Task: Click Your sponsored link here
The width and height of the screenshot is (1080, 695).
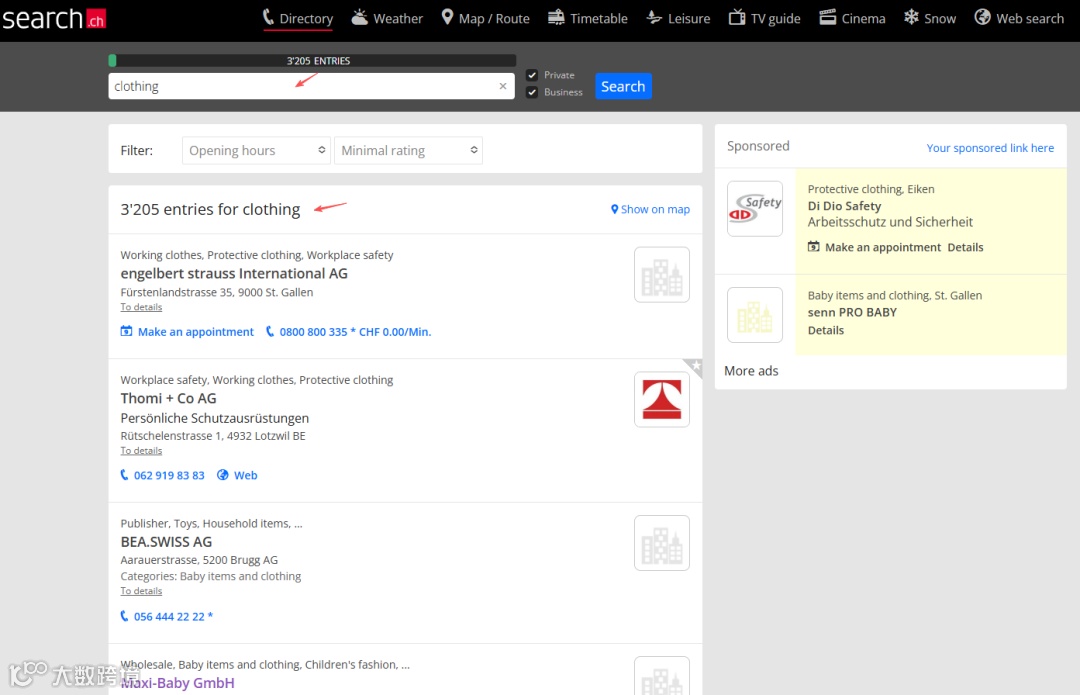Action: pyautogui.click(x=990, y=148)
